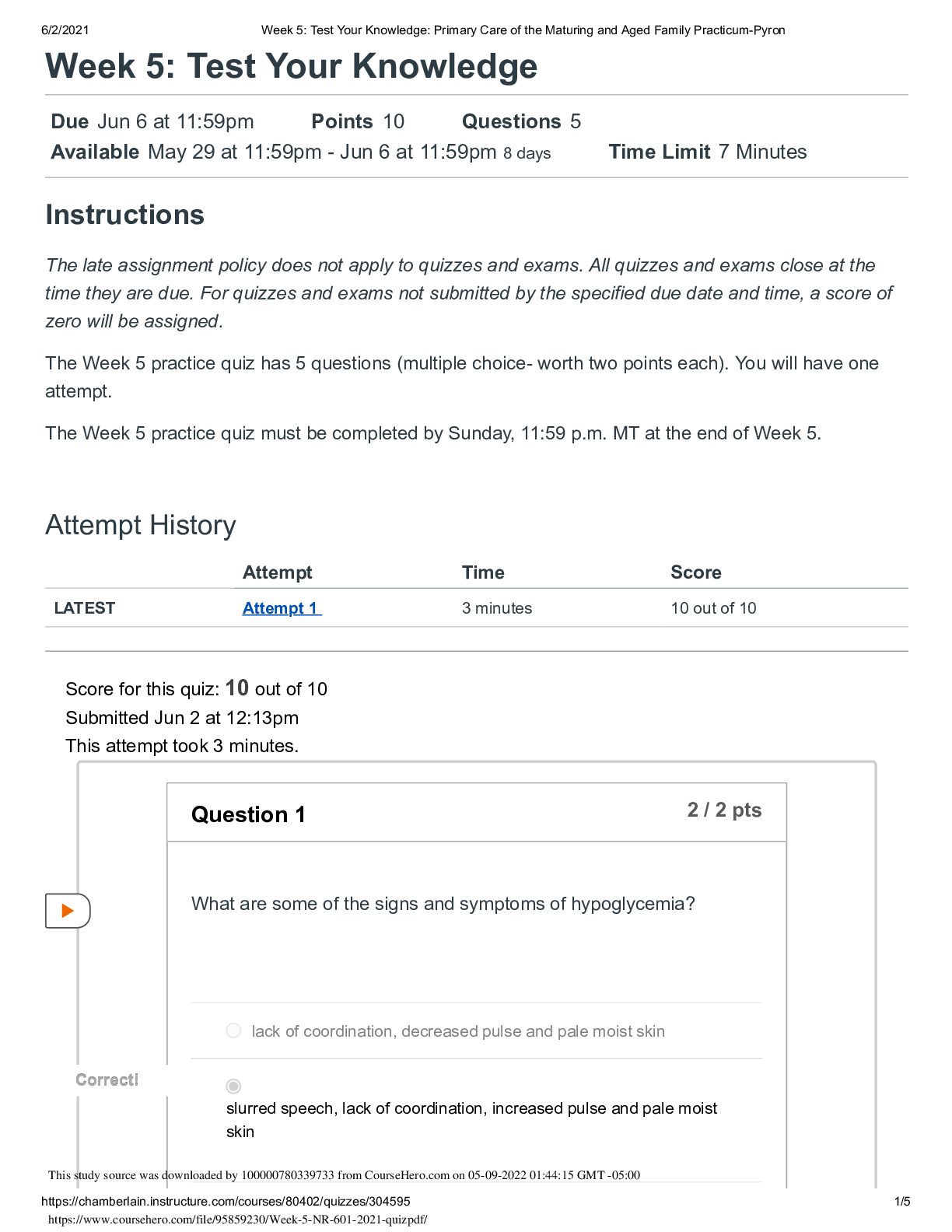Screen dimensions: 952x1232
Task: Click the Week 5: Test Your Knowledge heading
Action: coord(292,66)
